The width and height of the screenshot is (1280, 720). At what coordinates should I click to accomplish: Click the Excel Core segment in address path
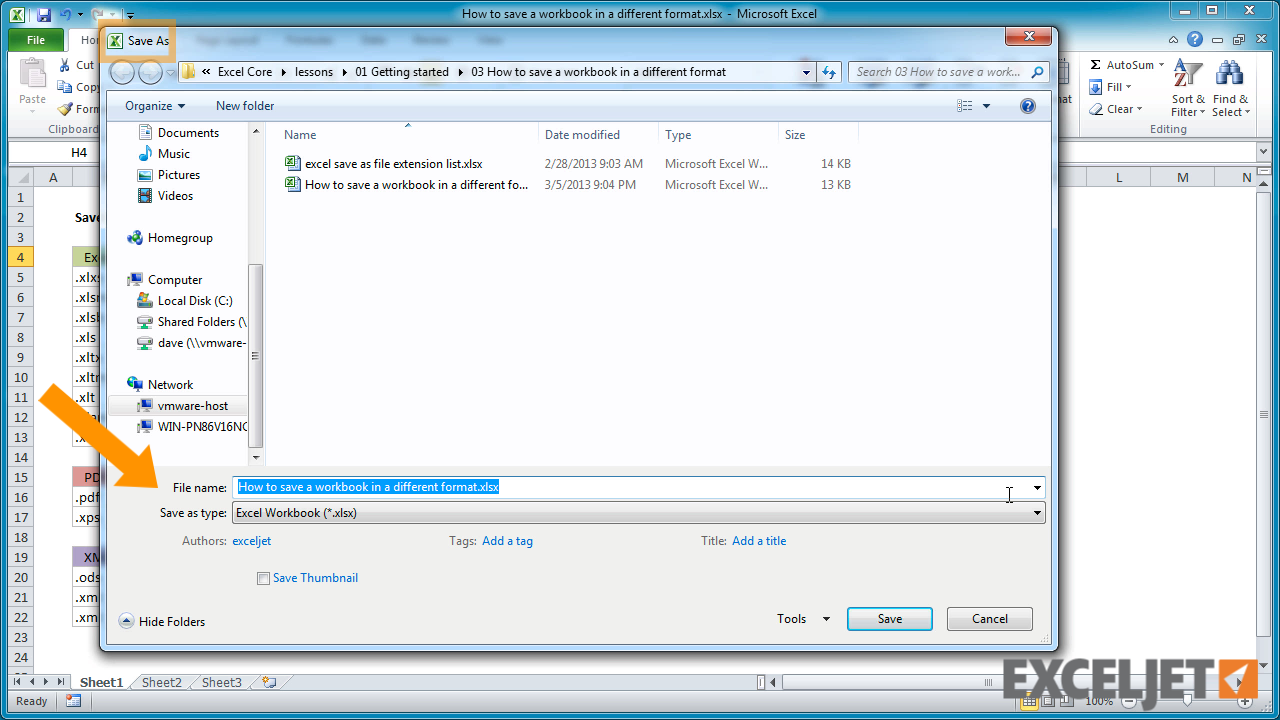point(245,72)
